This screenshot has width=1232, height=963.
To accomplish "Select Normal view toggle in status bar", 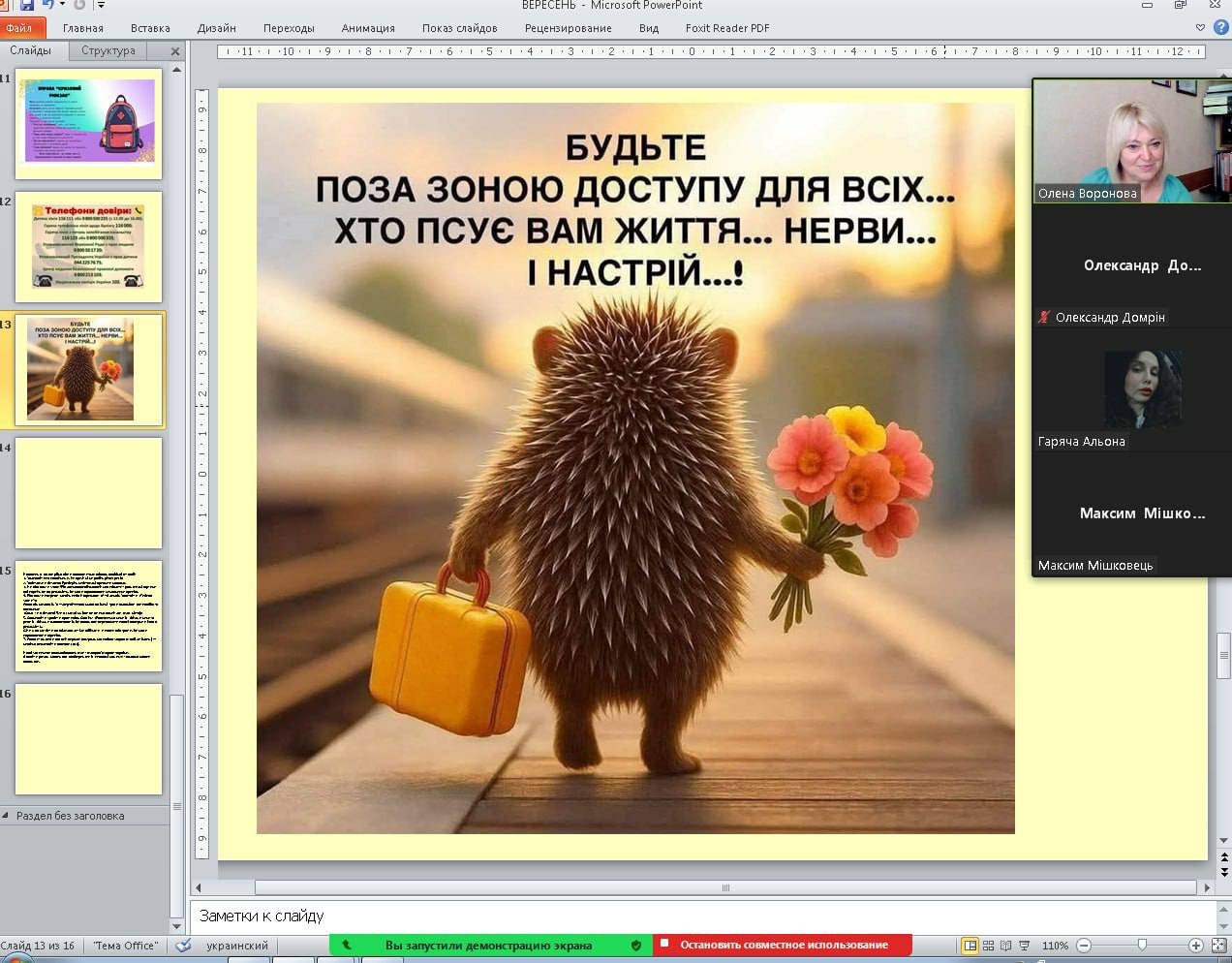I will coord(970,946).
